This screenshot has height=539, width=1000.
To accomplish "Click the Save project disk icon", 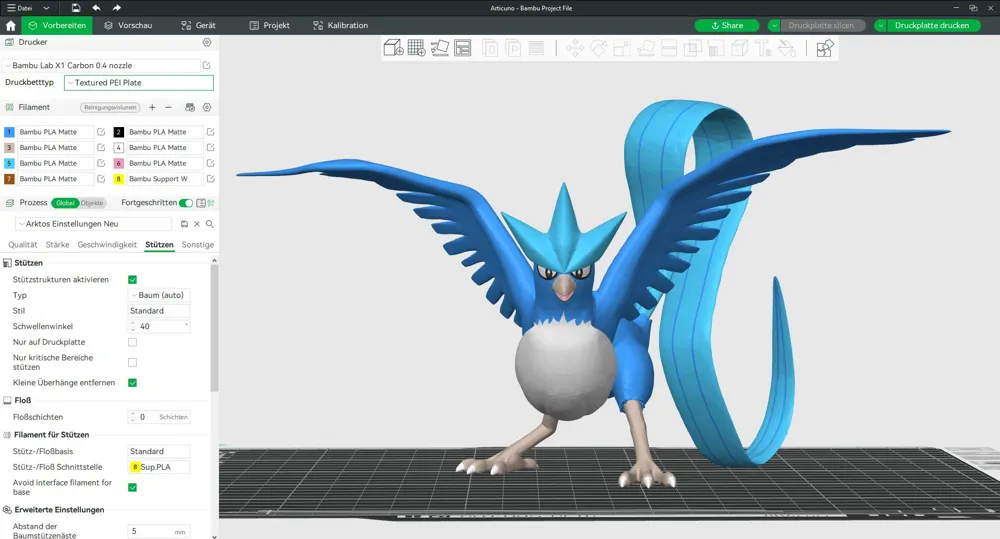I will click(x=76, y=8).
